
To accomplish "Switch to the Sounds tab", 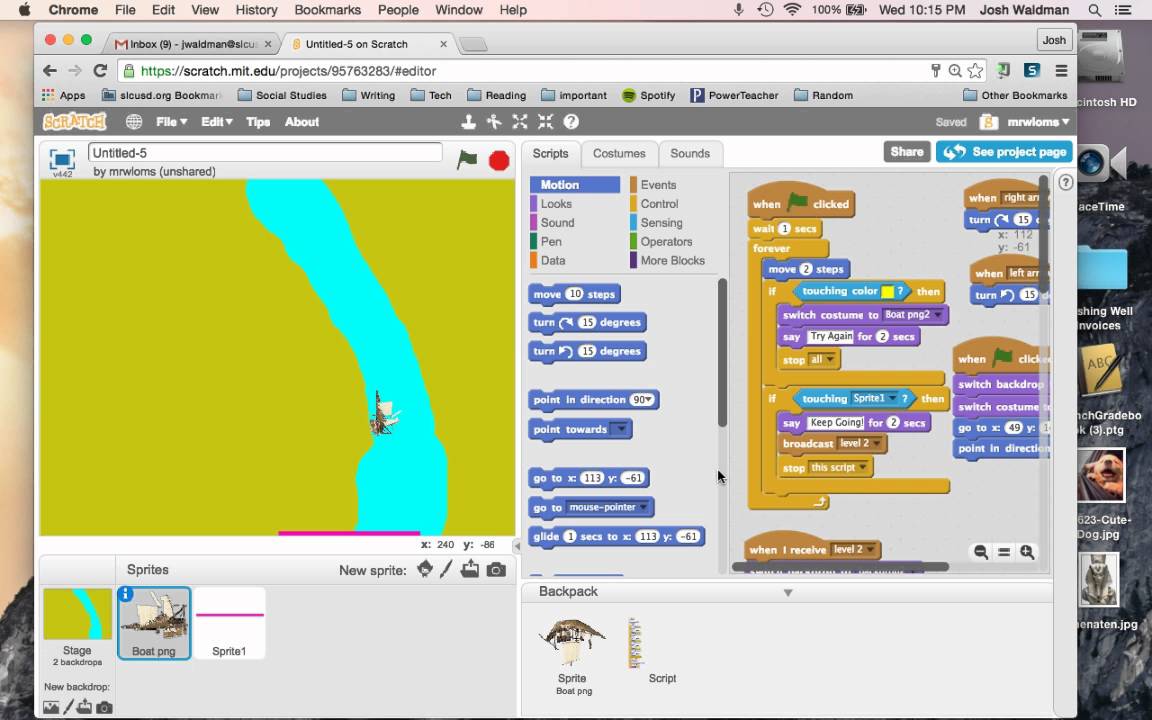I will point(690,154).
